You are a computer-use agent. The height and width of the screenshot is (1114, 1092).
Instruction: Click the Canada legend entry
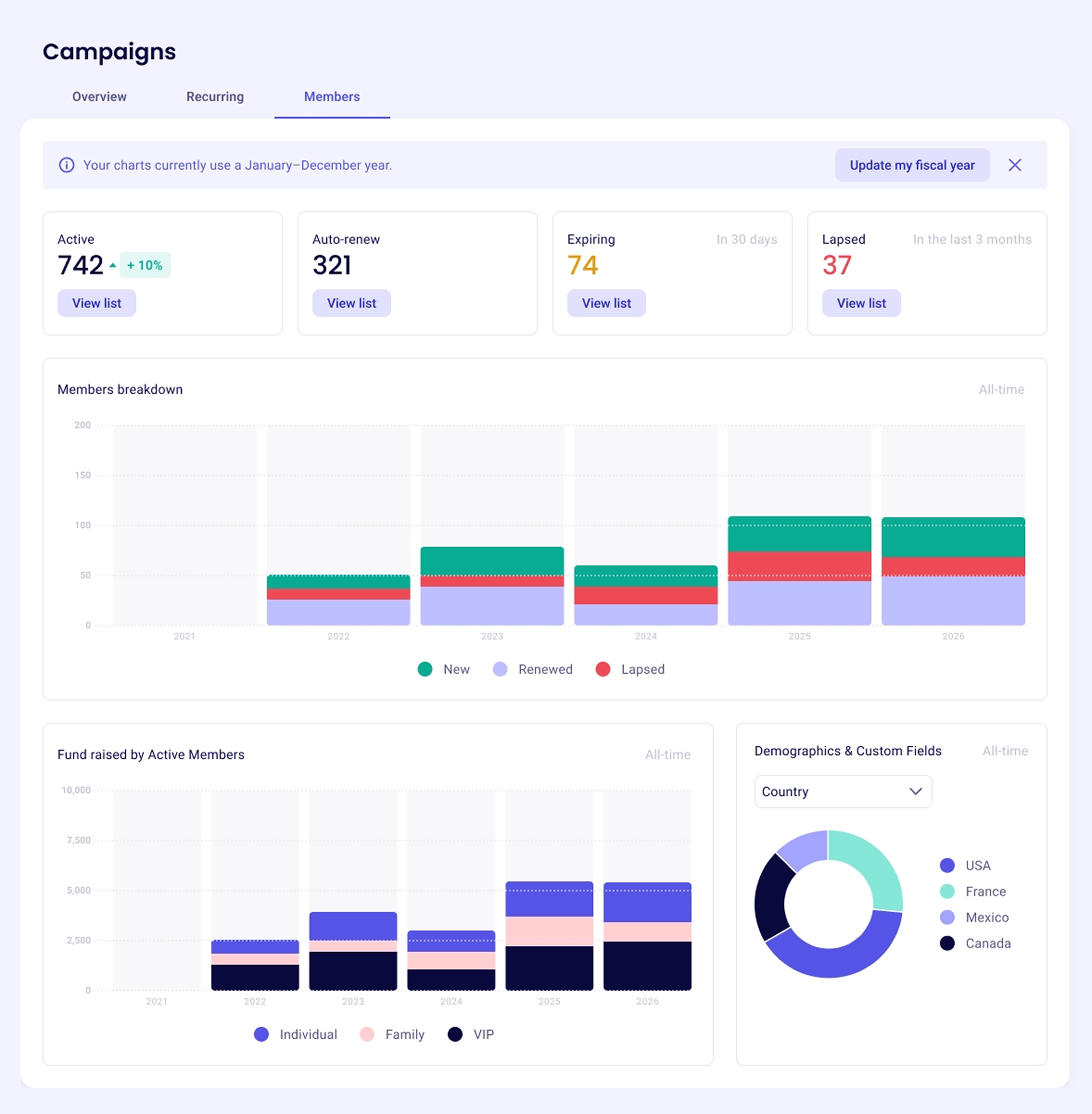pyautogui.click(x=975, y=943)
